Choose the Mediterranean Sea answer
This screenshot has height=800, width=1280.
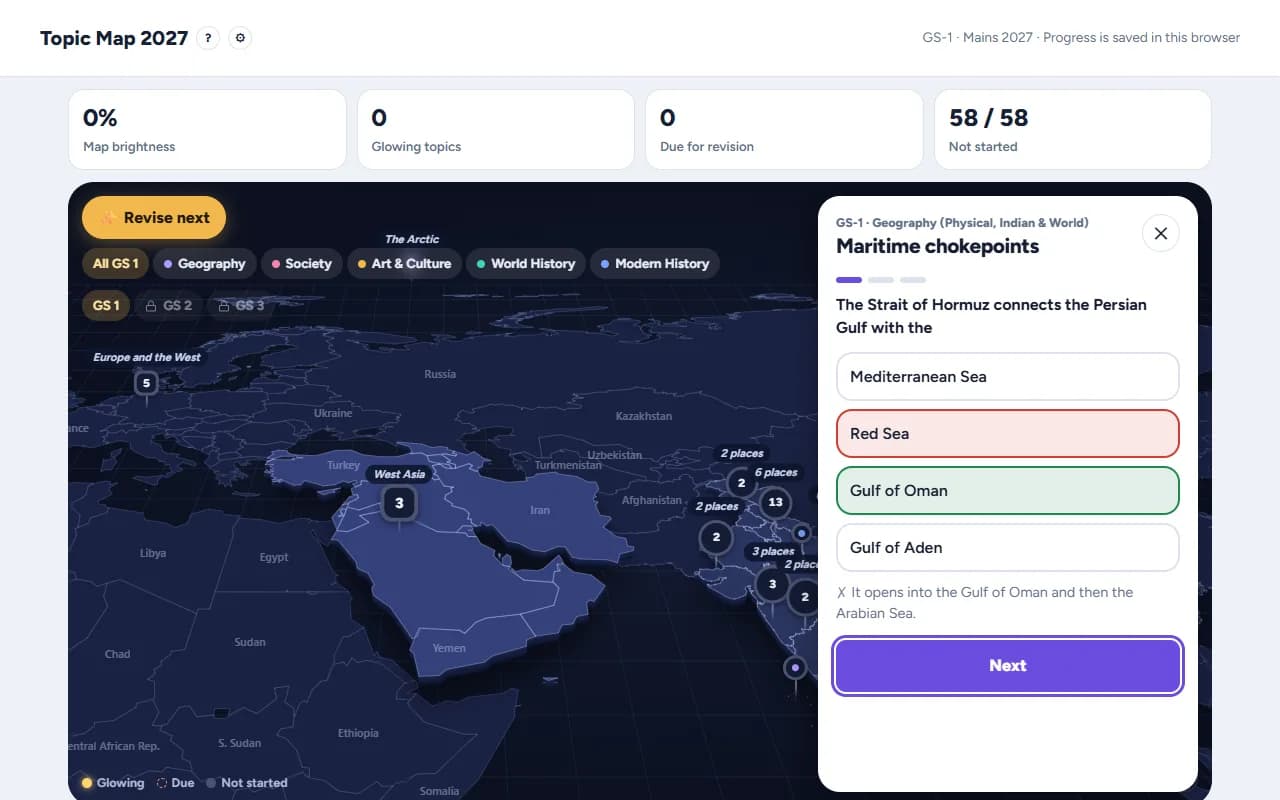(x=1007, y=377)
